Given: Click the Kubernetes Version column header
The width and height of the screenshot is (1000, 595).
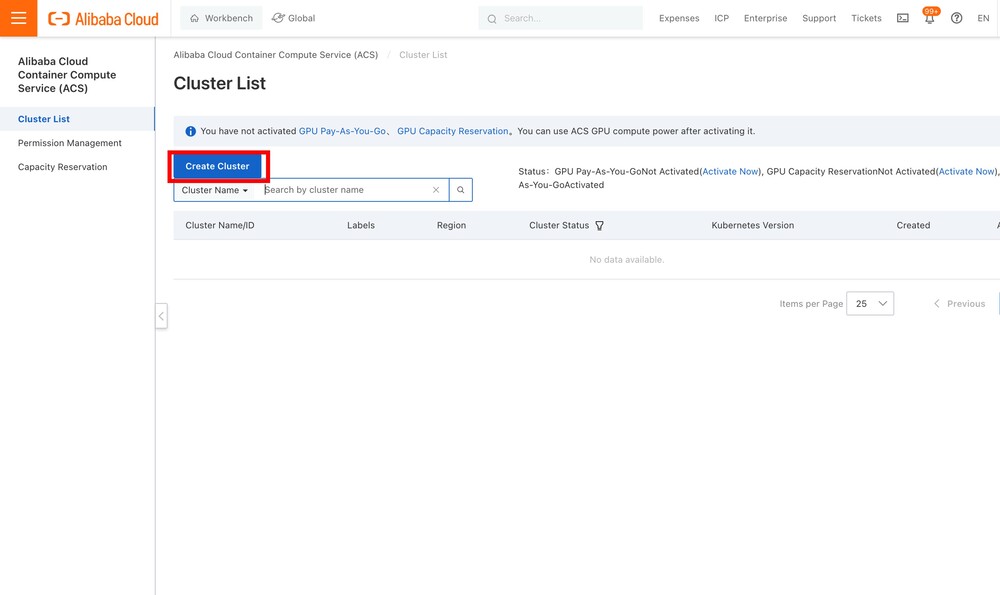Looking at the screenshot, I should [x=753, y=225].
